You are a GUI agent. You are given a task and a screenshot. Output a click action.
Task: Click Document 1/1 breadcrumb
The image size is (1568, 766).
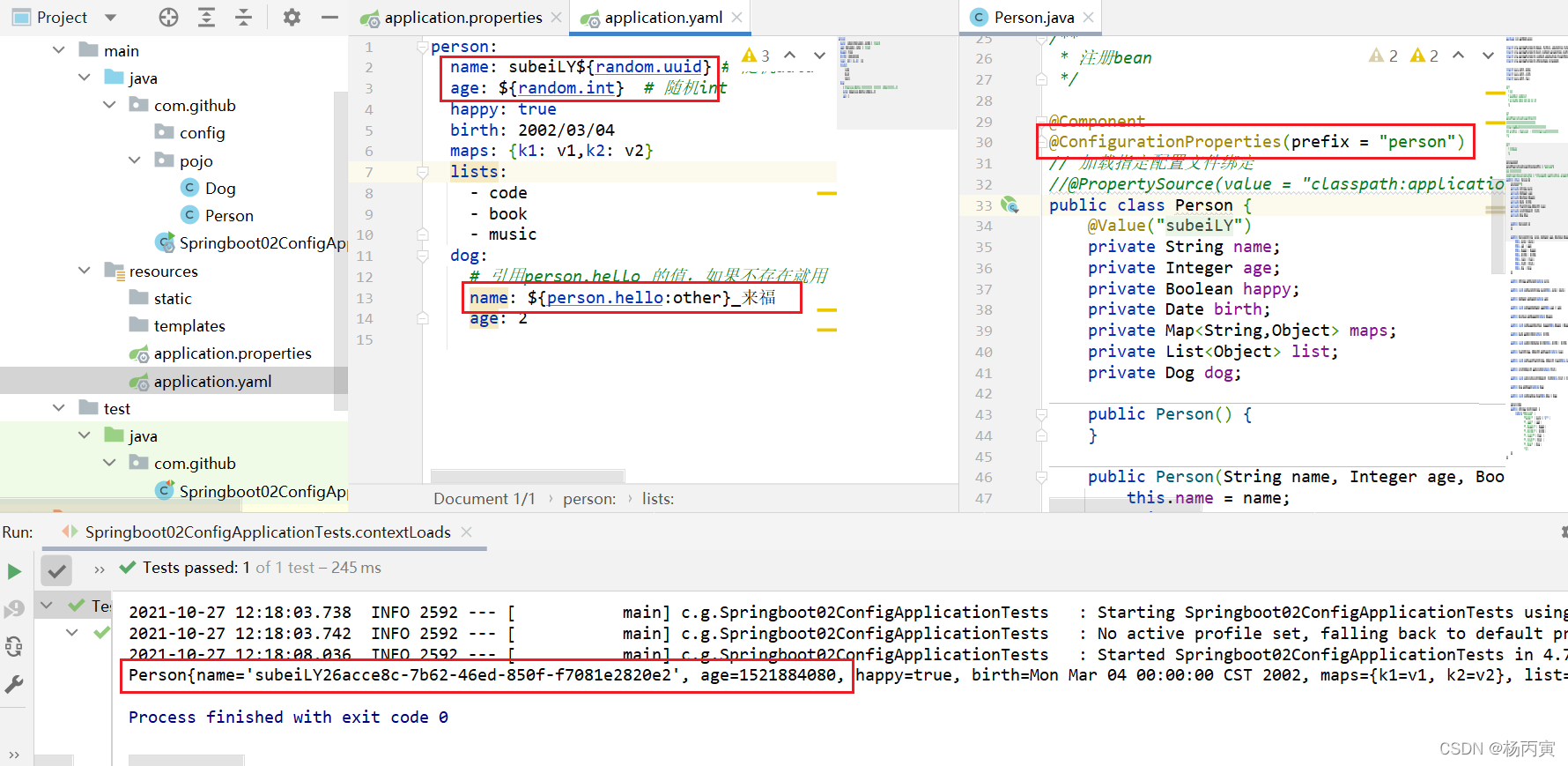click(484, 499)
